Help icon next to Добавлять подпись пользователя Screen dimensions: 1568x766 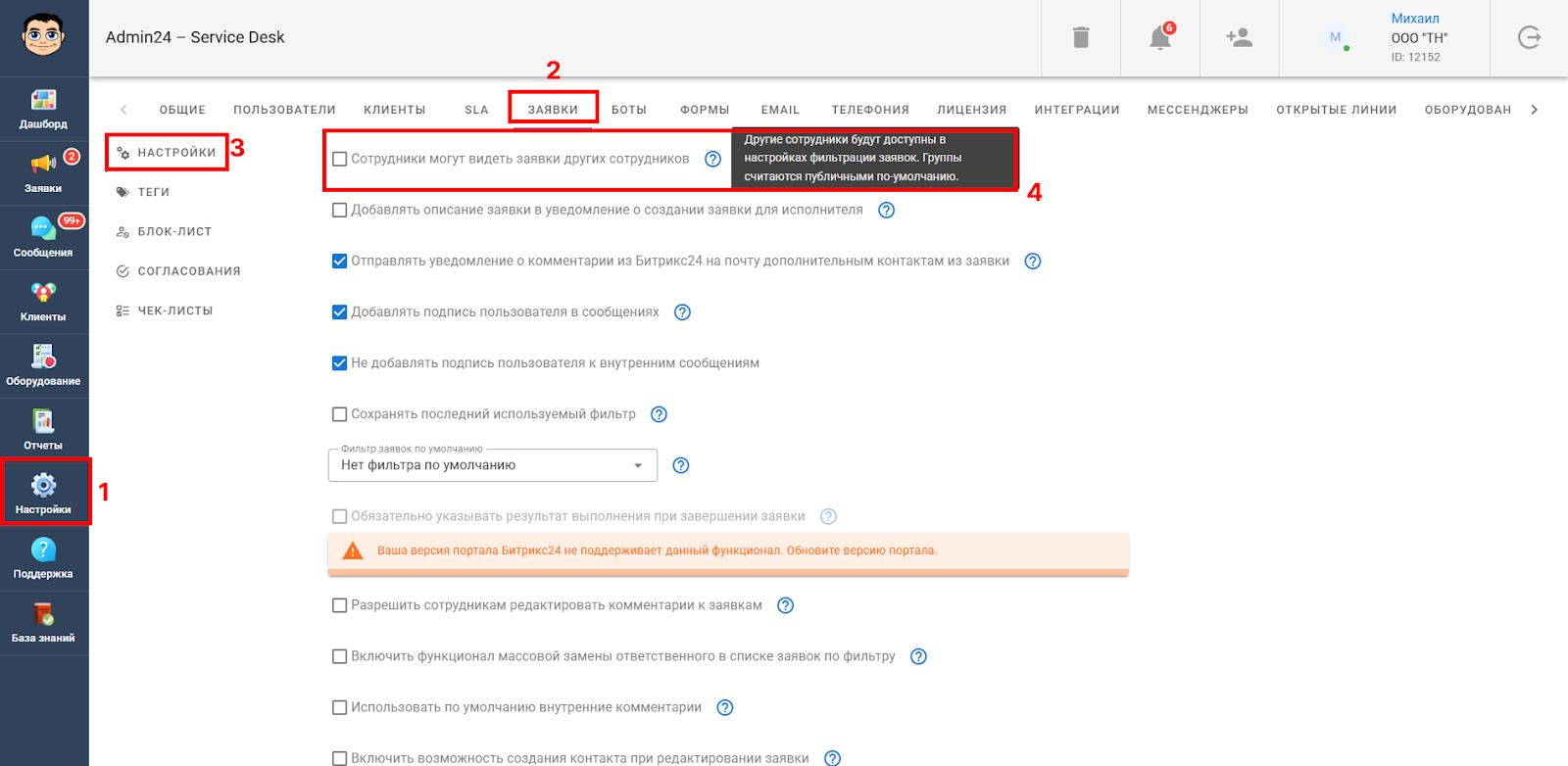pyautogui.click(x=683, y=311)
